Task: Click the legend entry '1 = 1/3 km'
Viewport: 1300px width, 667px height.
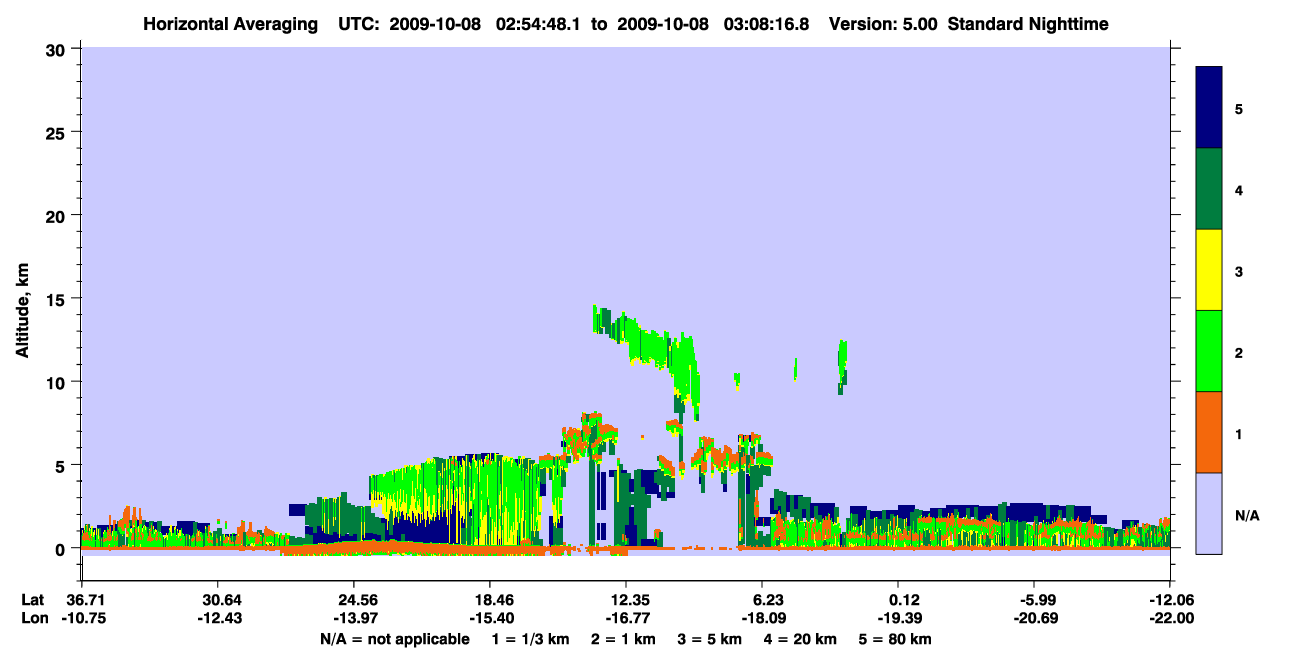Action: tap(529, 639)
